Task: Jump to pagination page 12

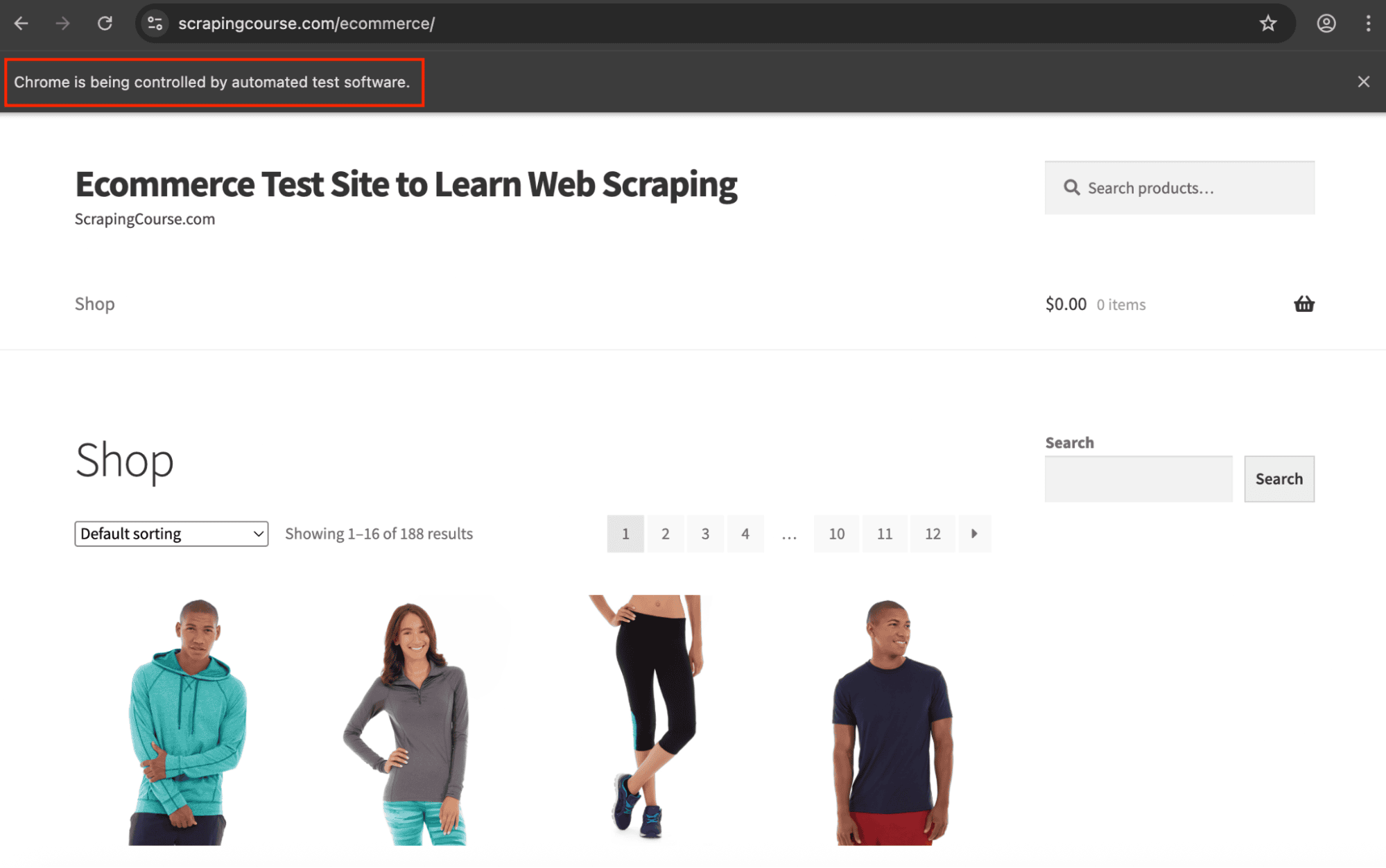Action: tap(933, 534)
